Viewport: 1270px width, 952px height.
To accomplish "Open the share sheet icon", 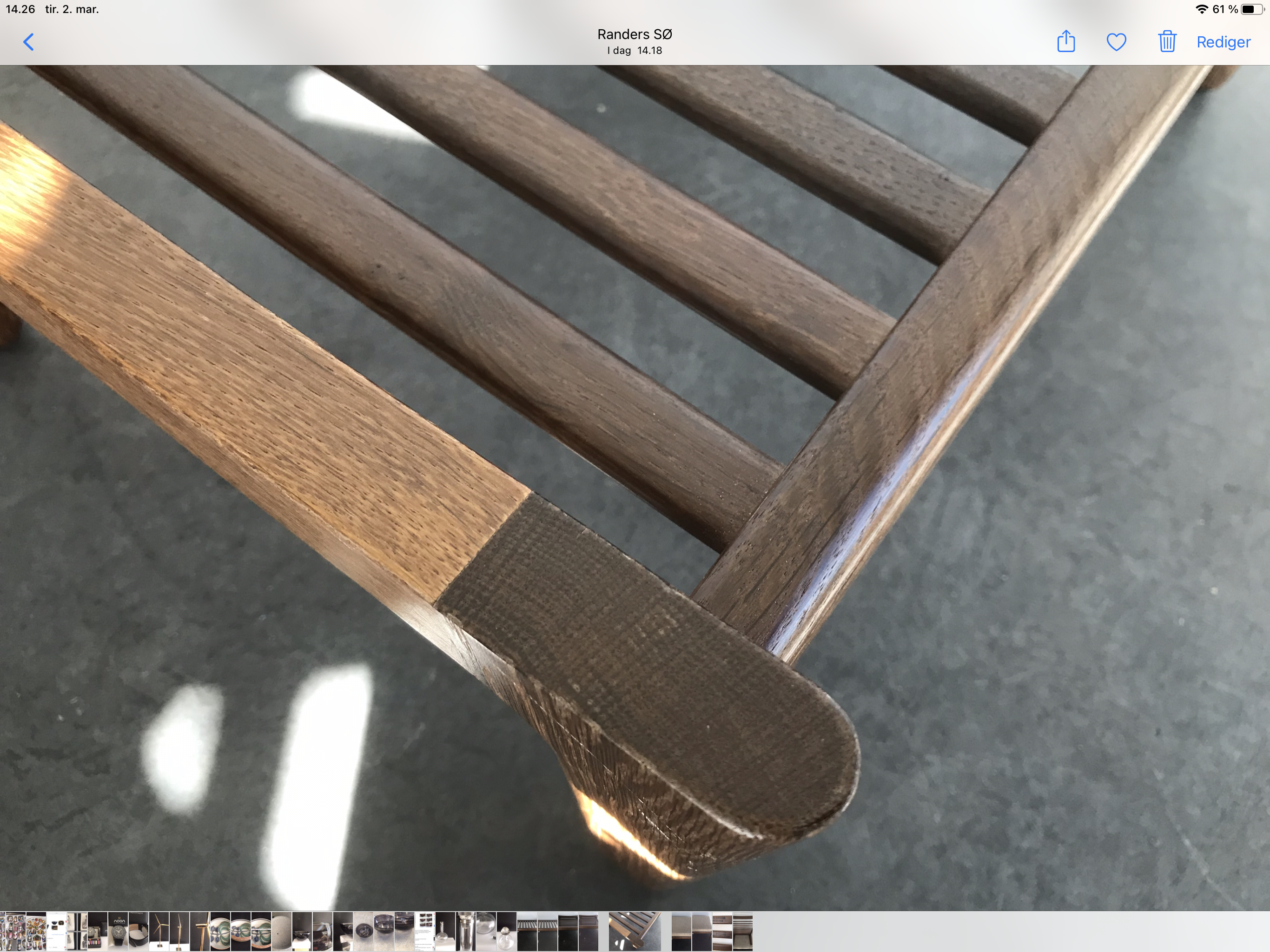I will pyautogui.click(x=1066, y=41).
